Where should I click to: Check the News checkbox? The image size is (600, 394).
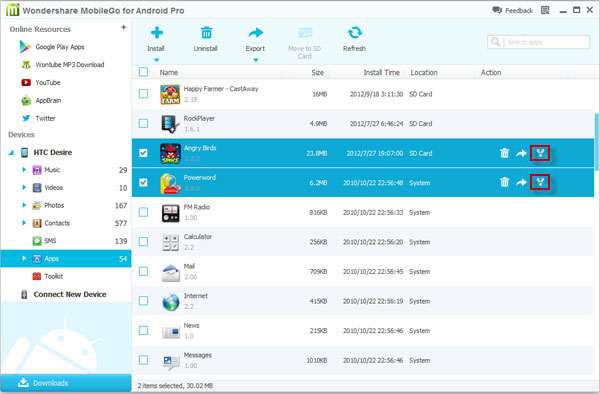coord(143,330)
